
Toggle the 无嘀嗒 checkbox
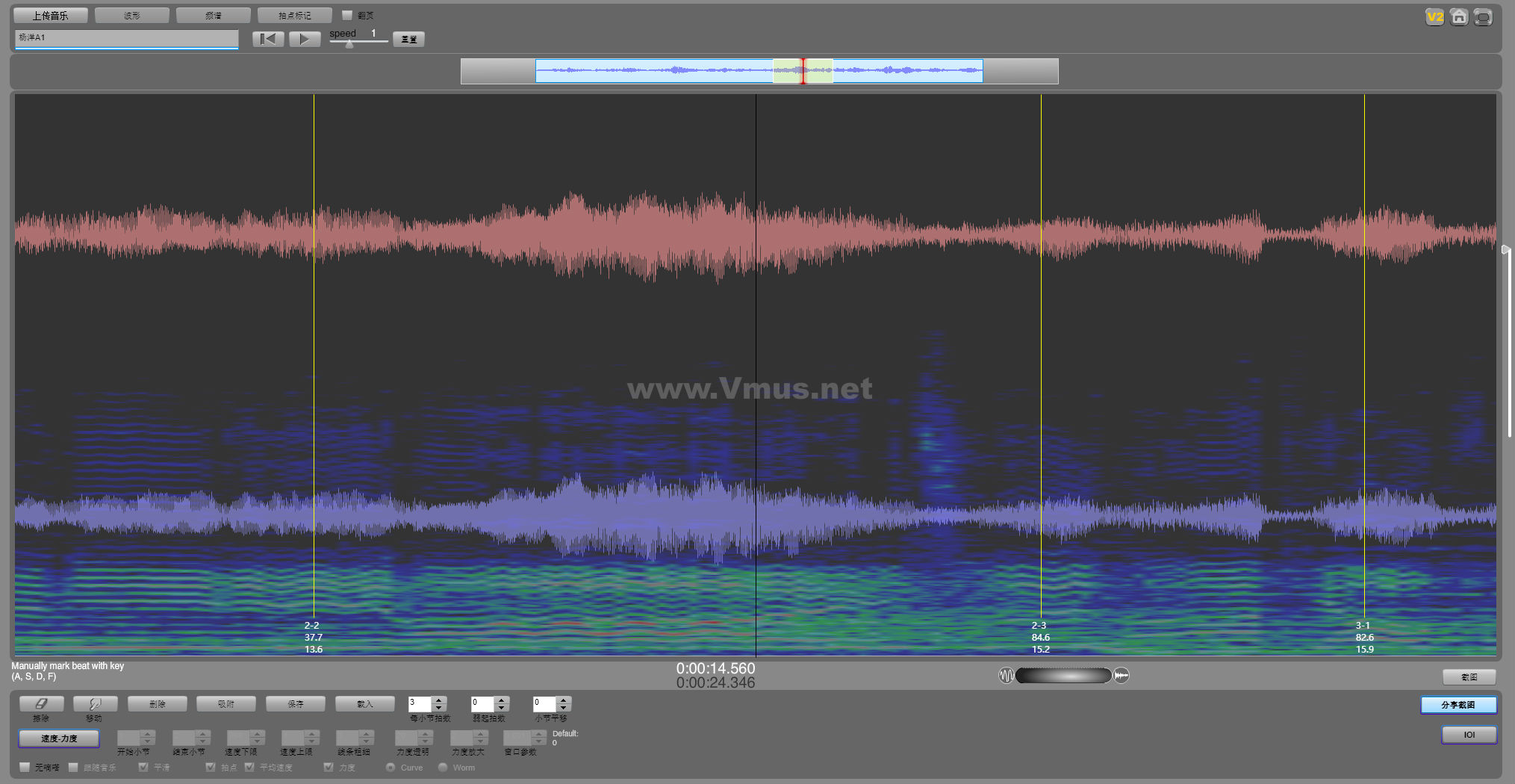[25, 767]
